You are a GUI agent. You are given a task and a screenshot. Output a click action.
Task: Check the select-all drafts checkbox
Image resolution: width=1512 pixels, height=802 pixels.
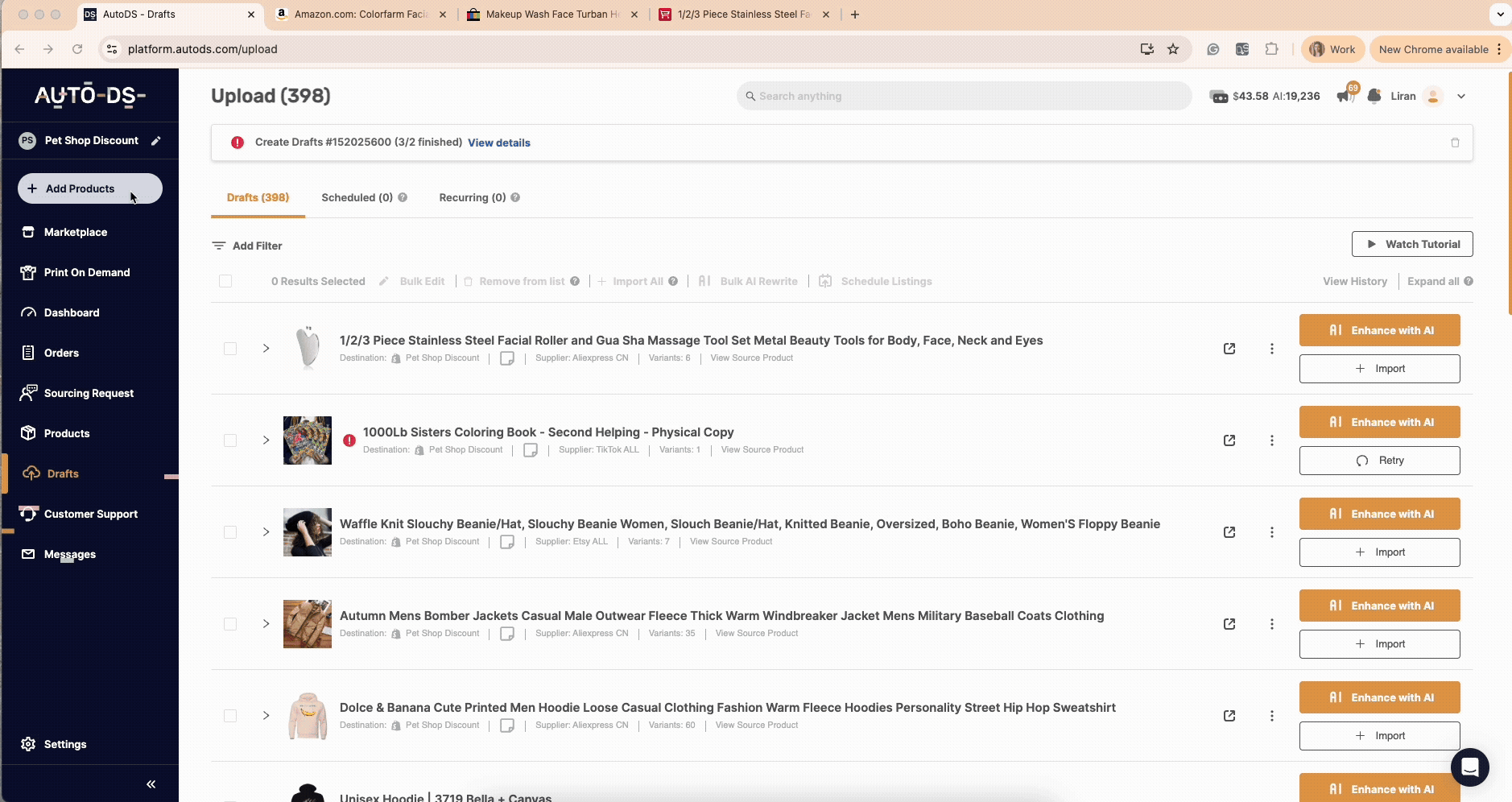coord(225,281)
